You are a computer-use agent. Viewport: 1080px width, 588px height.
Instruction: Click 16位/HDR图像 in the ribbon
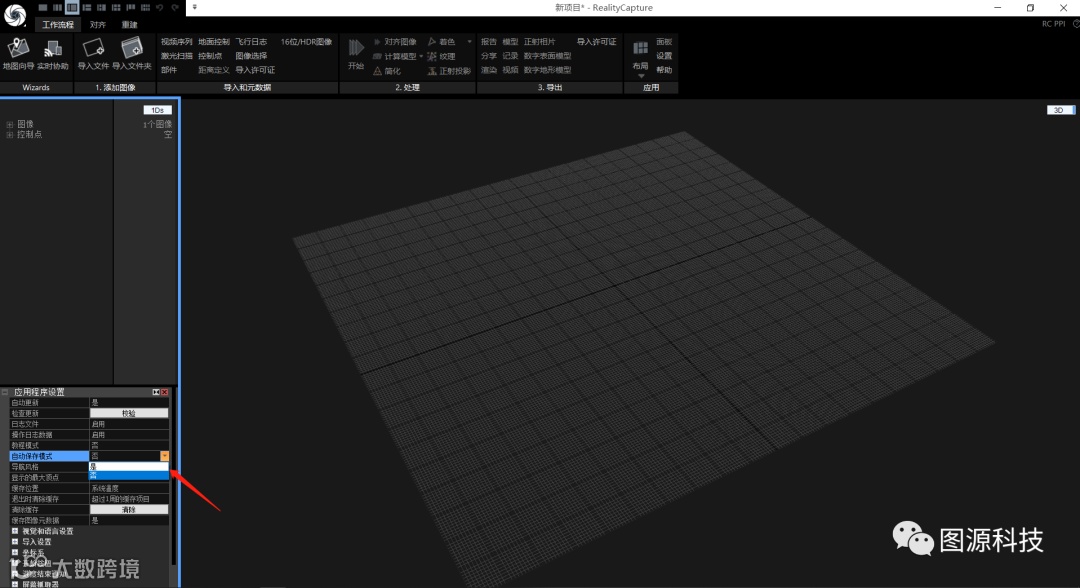pos(306,42)
